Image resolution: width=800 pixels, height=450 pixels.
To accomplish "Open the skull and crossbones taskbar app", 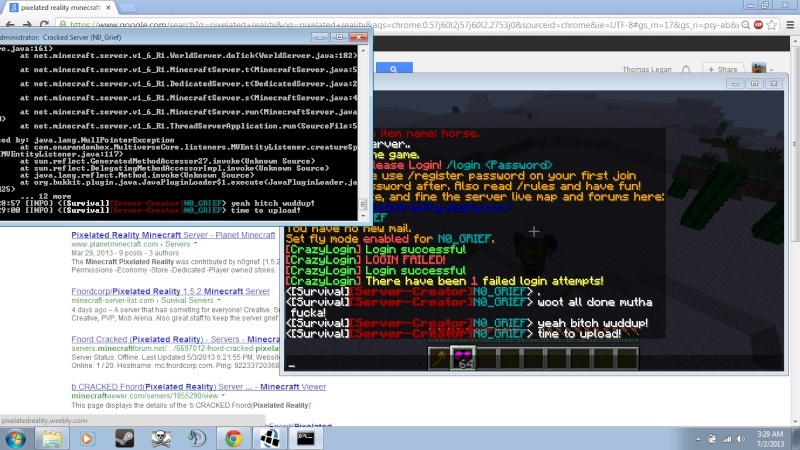I will tap(160, 439).
